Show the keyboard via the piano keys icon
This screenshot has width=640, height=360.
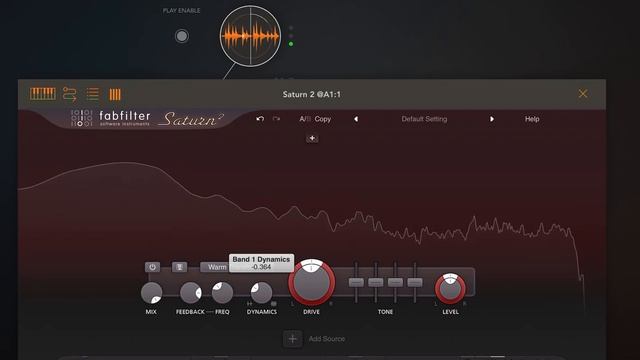point(43,94)
